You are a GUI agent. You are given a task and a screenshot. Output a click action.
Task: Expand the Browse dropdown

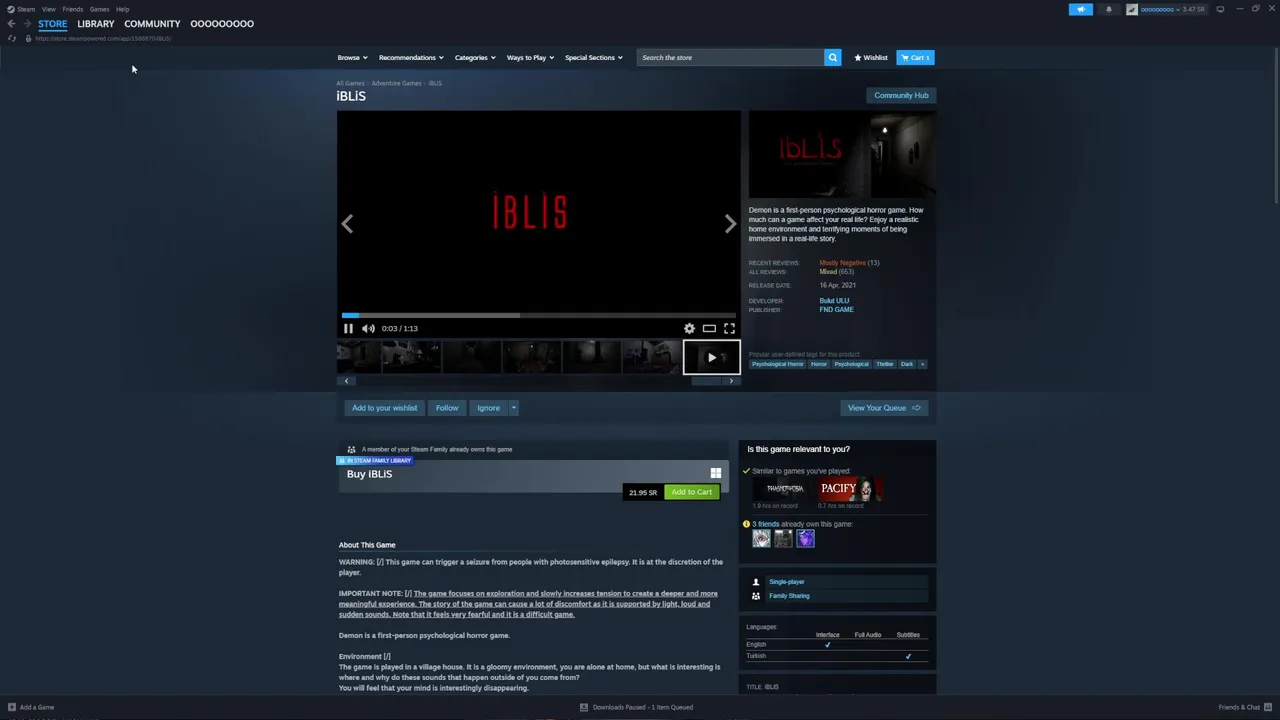pyautogui.click(x=352, y=57)
